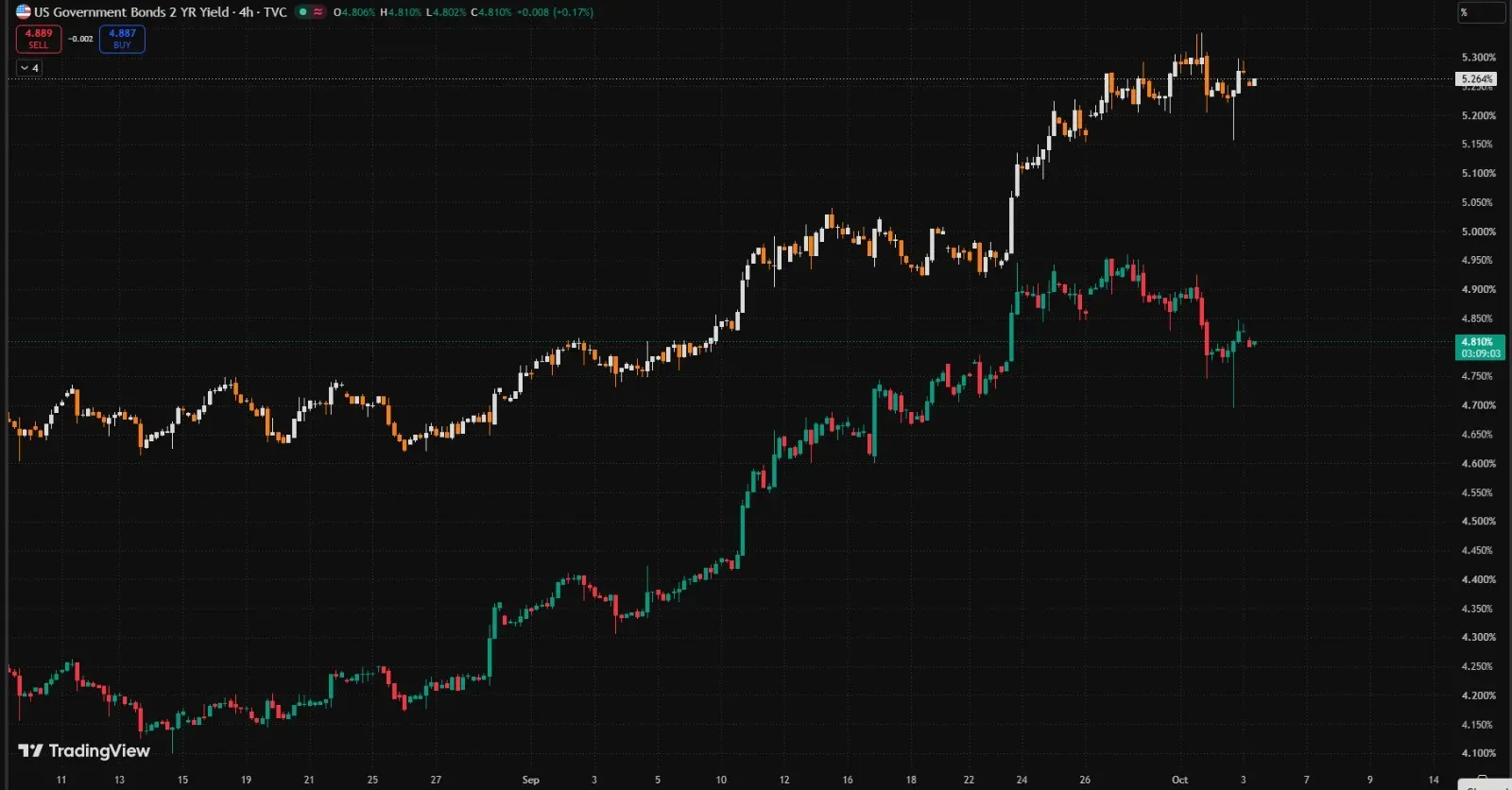
Task: Click the 5.264% price label on the scale
Action: click(1477, 79)
